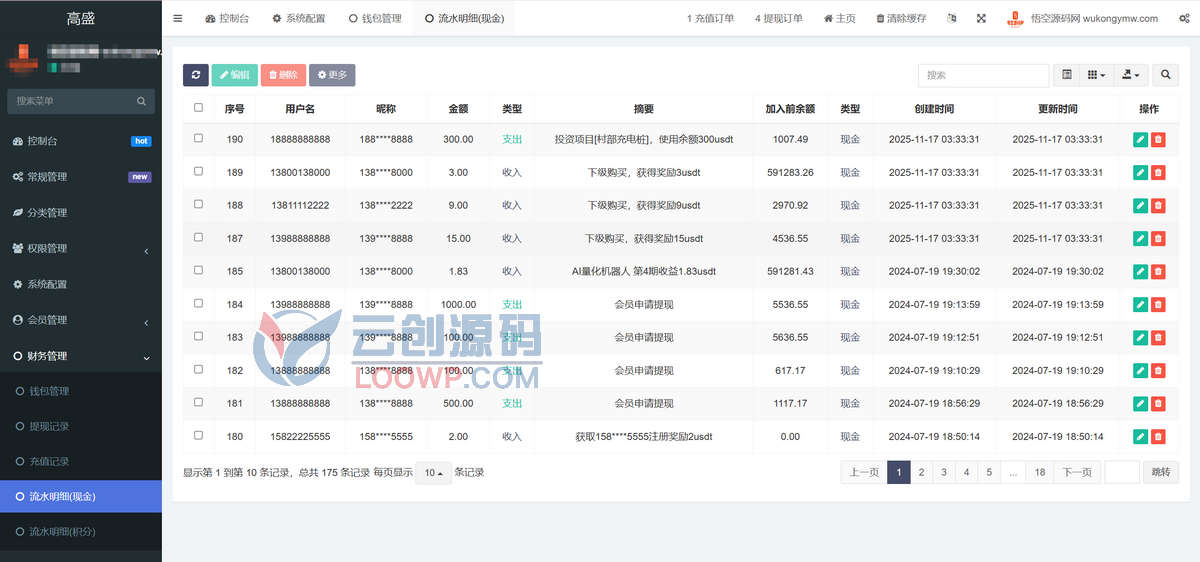The image size is (1200, 562).
Task: Go to page 18 in pagination
Action: point(1040,472)
